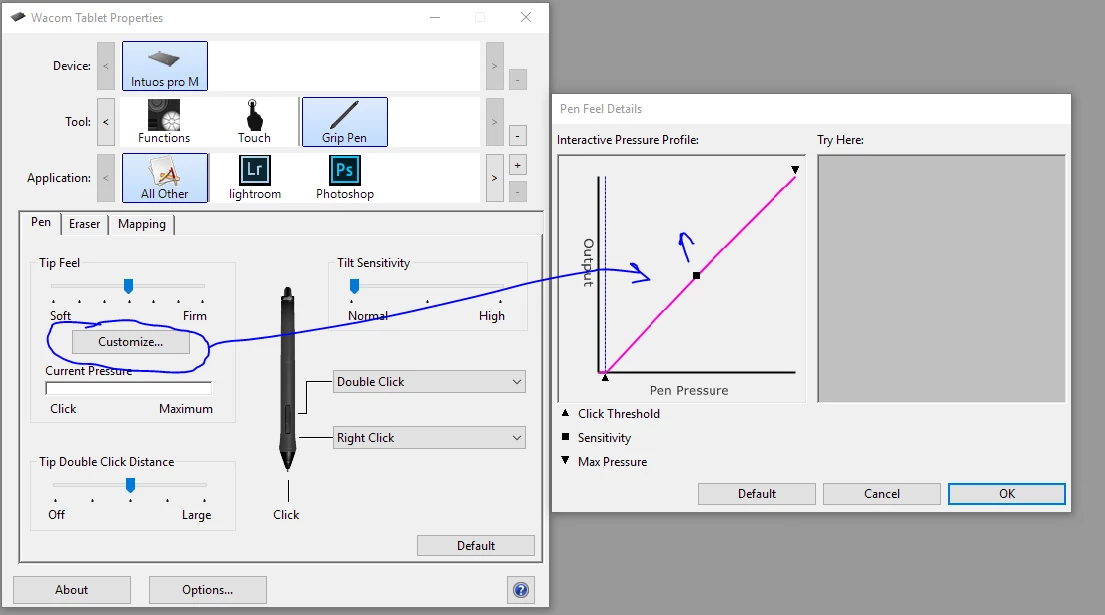Select the Intuos pro M device icon

[x=165, y=66]
